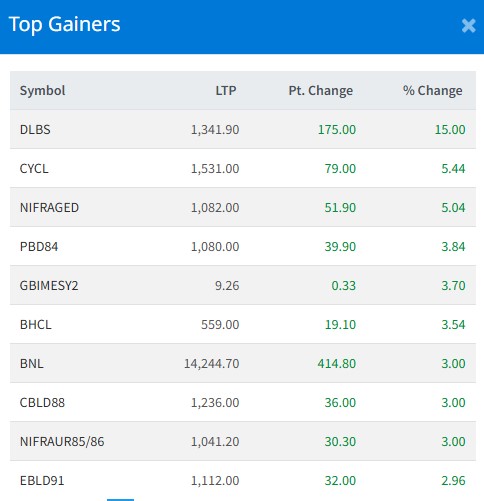The image size is (484, 501).
Task: Click the Top Gainers title
Action: 64,25
